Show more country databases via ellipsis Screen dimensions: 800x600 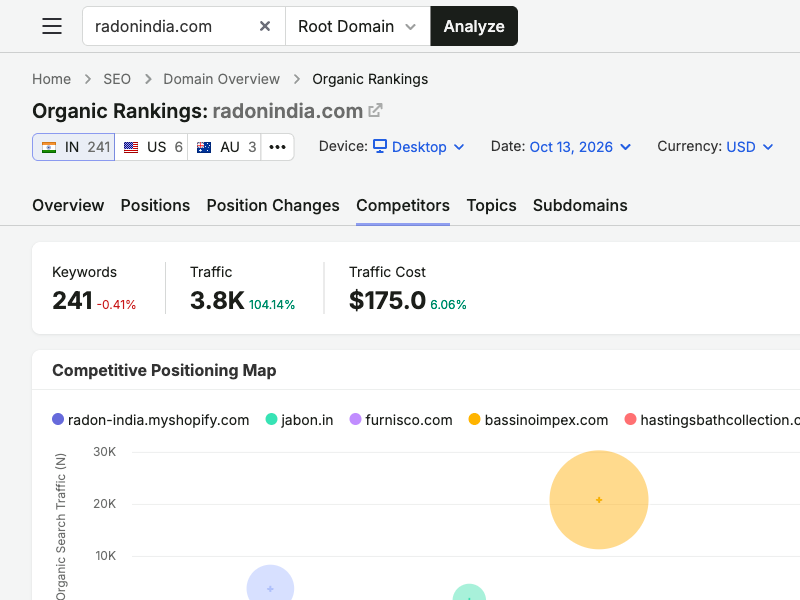coord(278,147)
